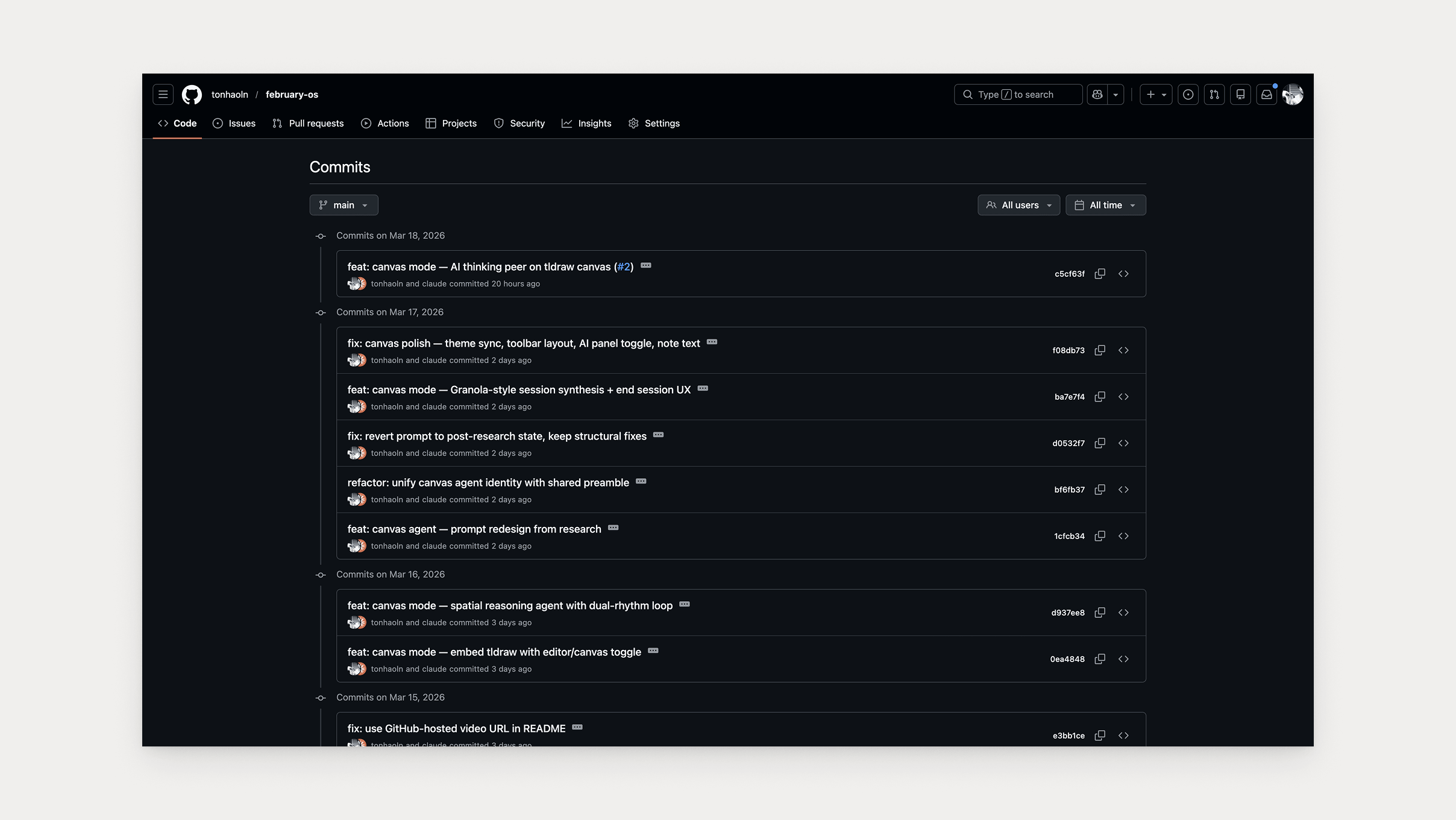Open the global Pull requests icon
This screenshot has height=820, width=1456.
click(x=1214, y=94)
